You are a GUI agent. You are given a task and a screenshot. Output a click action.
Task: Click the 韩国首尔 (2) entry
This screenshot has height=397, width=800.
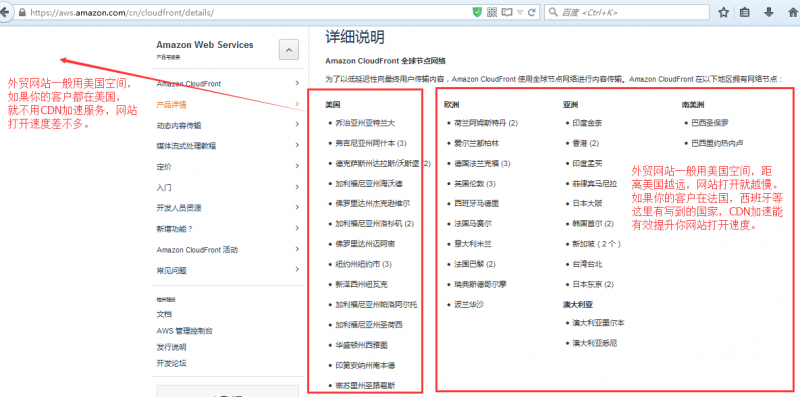pos(593,224)
